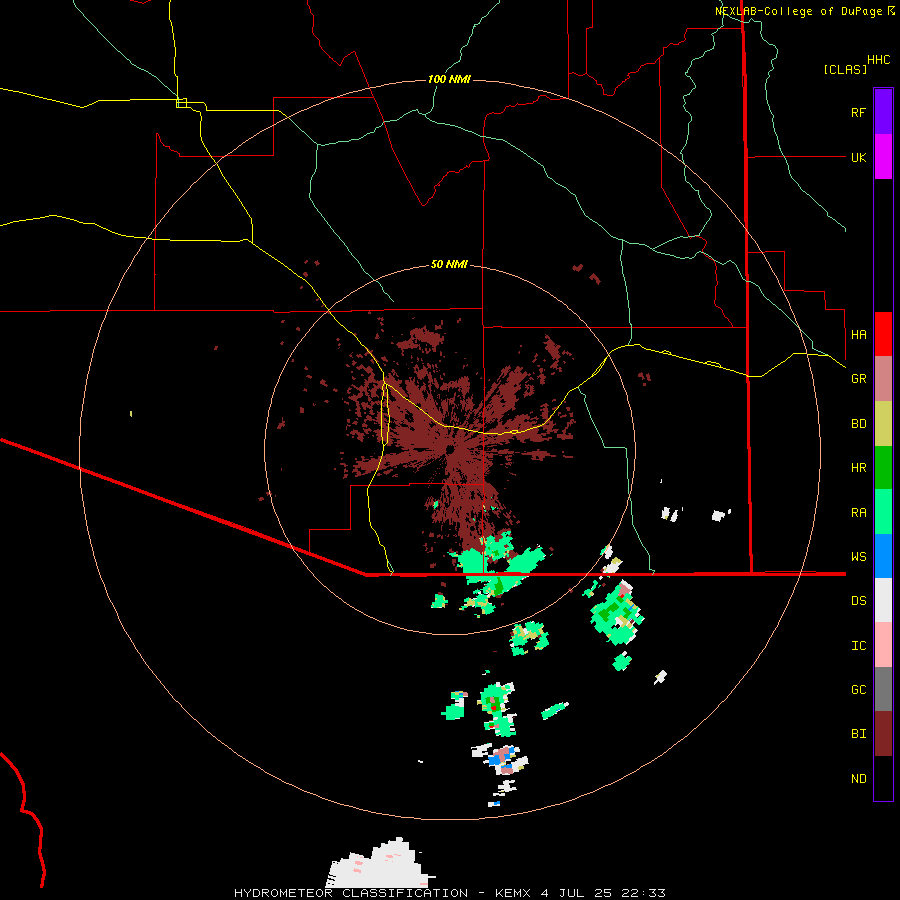
Task: Click the IC legend label
Action: [858, 646]
